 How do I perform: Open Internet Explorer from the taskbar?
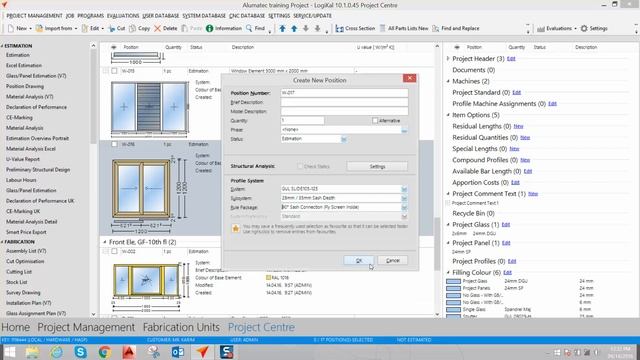coord(56,352)
